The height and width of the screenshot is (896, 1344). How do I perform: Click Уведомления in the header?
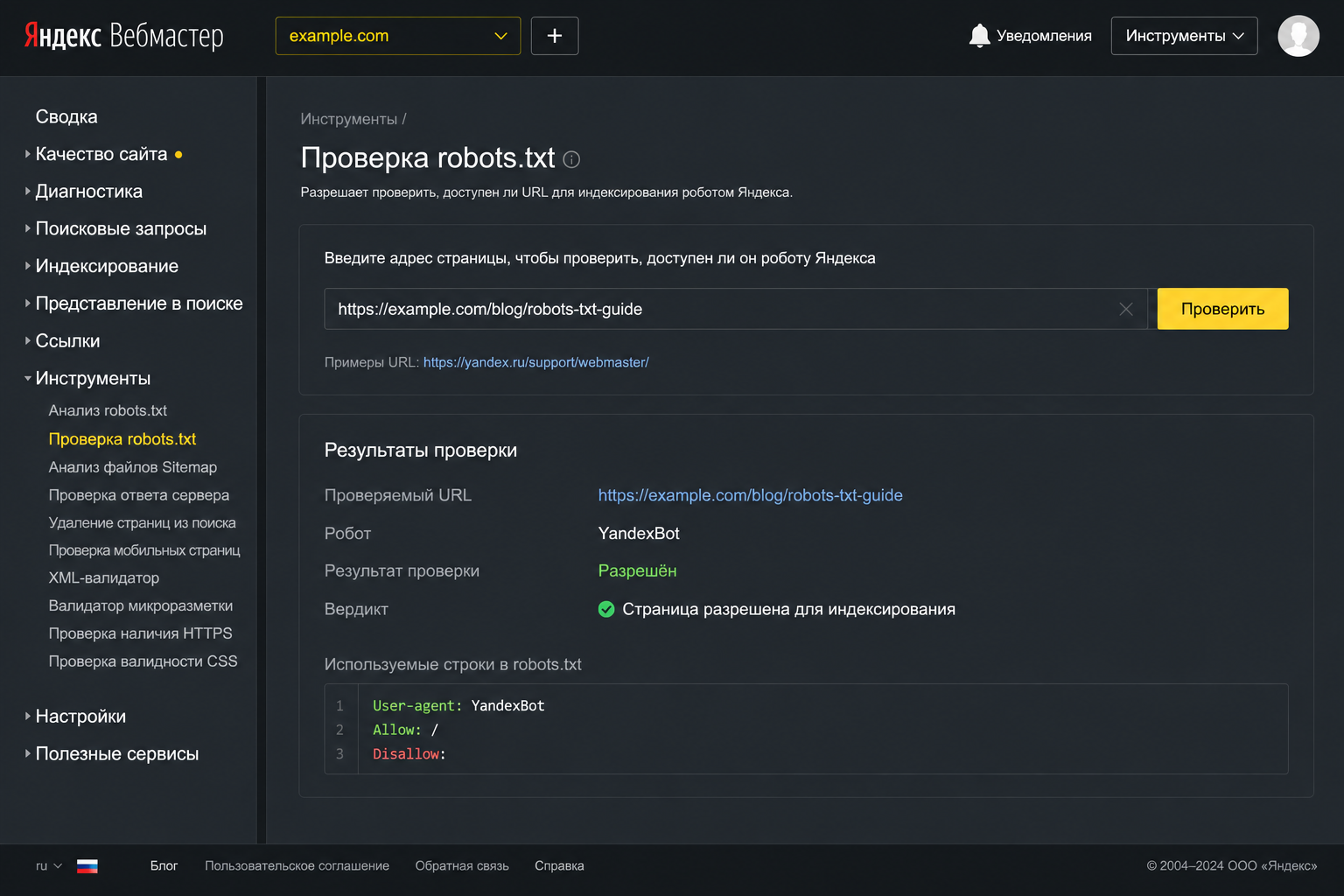(x=1044, y=36)
